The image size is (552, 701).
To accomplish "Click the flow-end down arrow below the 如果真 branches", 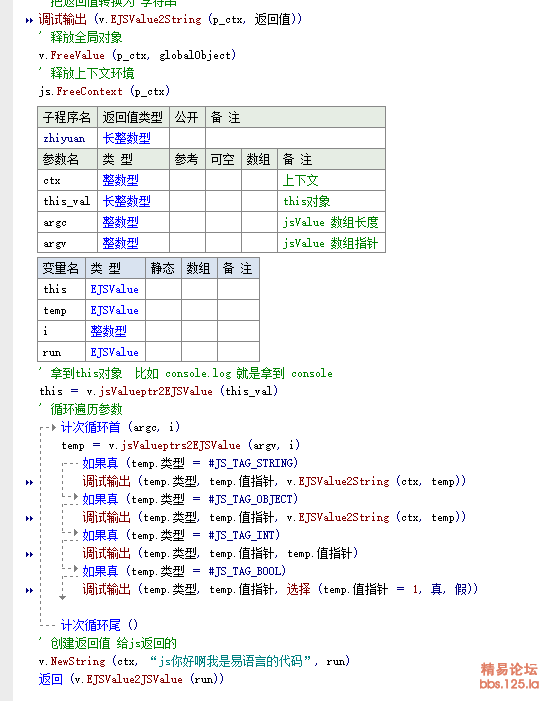I will pos(63,597).
